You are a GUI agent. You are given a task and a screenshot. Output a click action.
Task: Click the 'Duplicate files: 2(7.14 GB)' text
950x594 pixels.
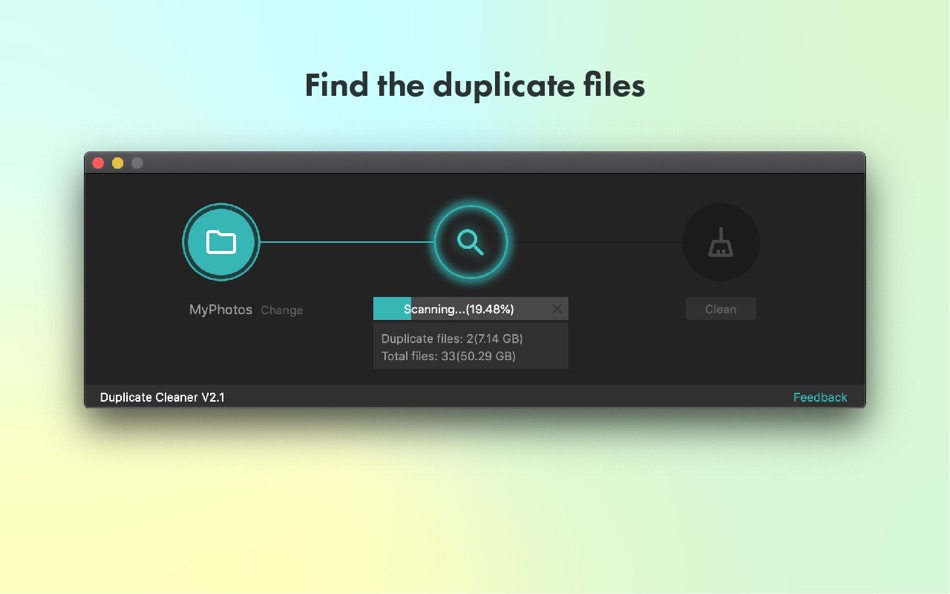[x=452, y=339]
